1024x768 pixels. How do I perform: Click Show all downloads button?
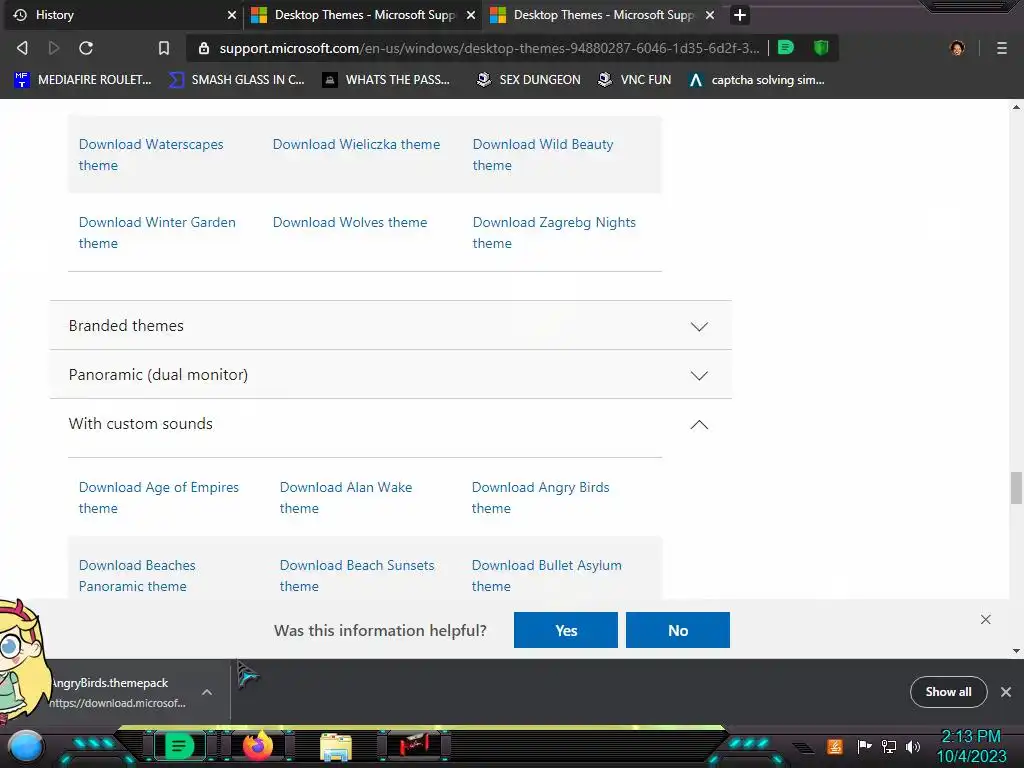[948, 692]
